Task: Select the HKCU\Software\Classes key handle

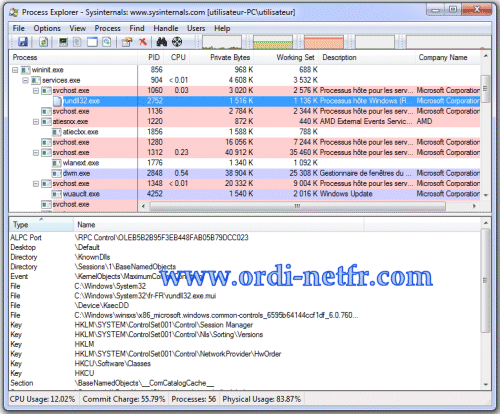Action: click(x=245, y=364)
